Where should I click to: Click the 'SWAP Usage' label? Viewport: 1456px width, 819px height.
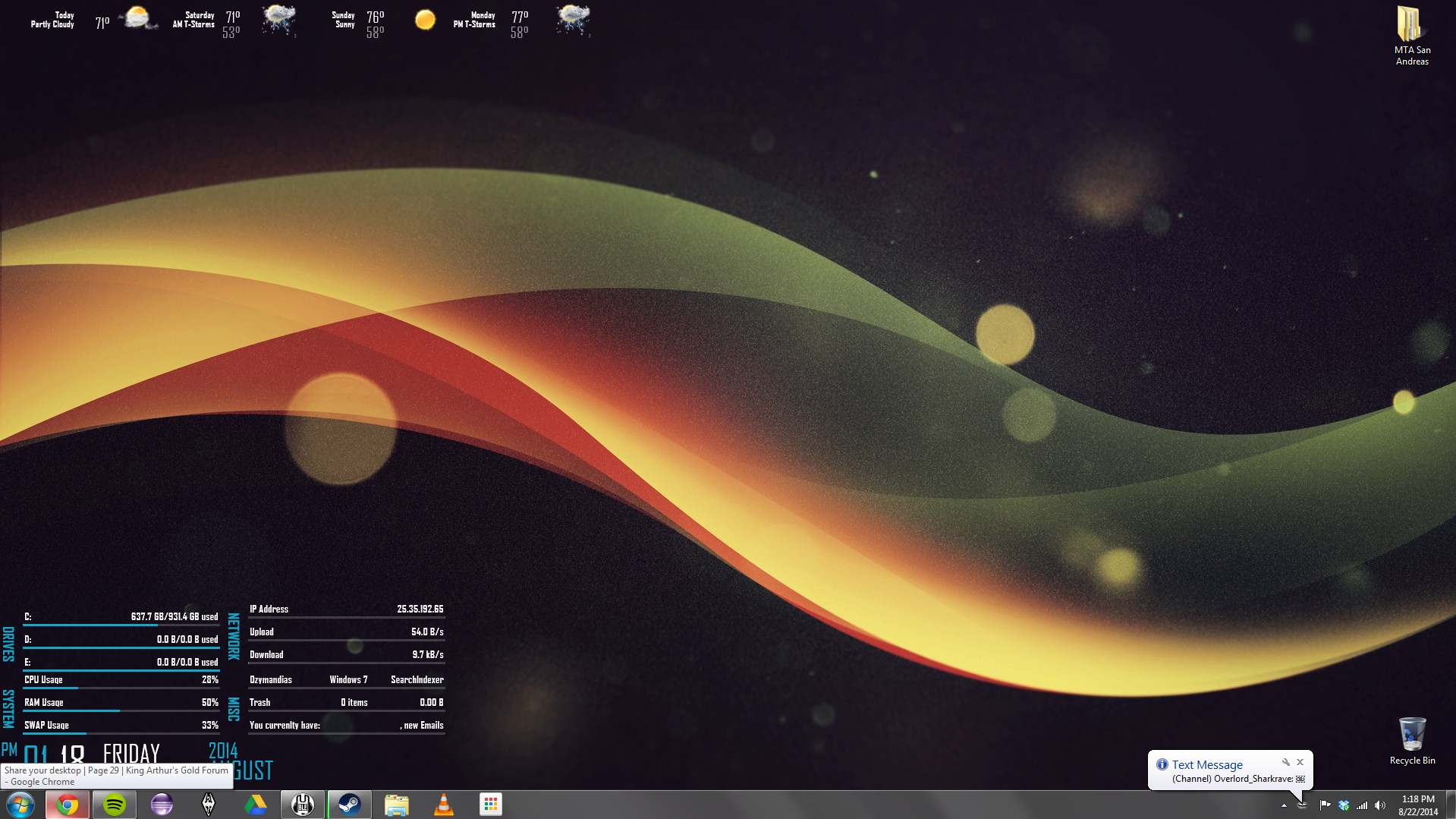46,725
